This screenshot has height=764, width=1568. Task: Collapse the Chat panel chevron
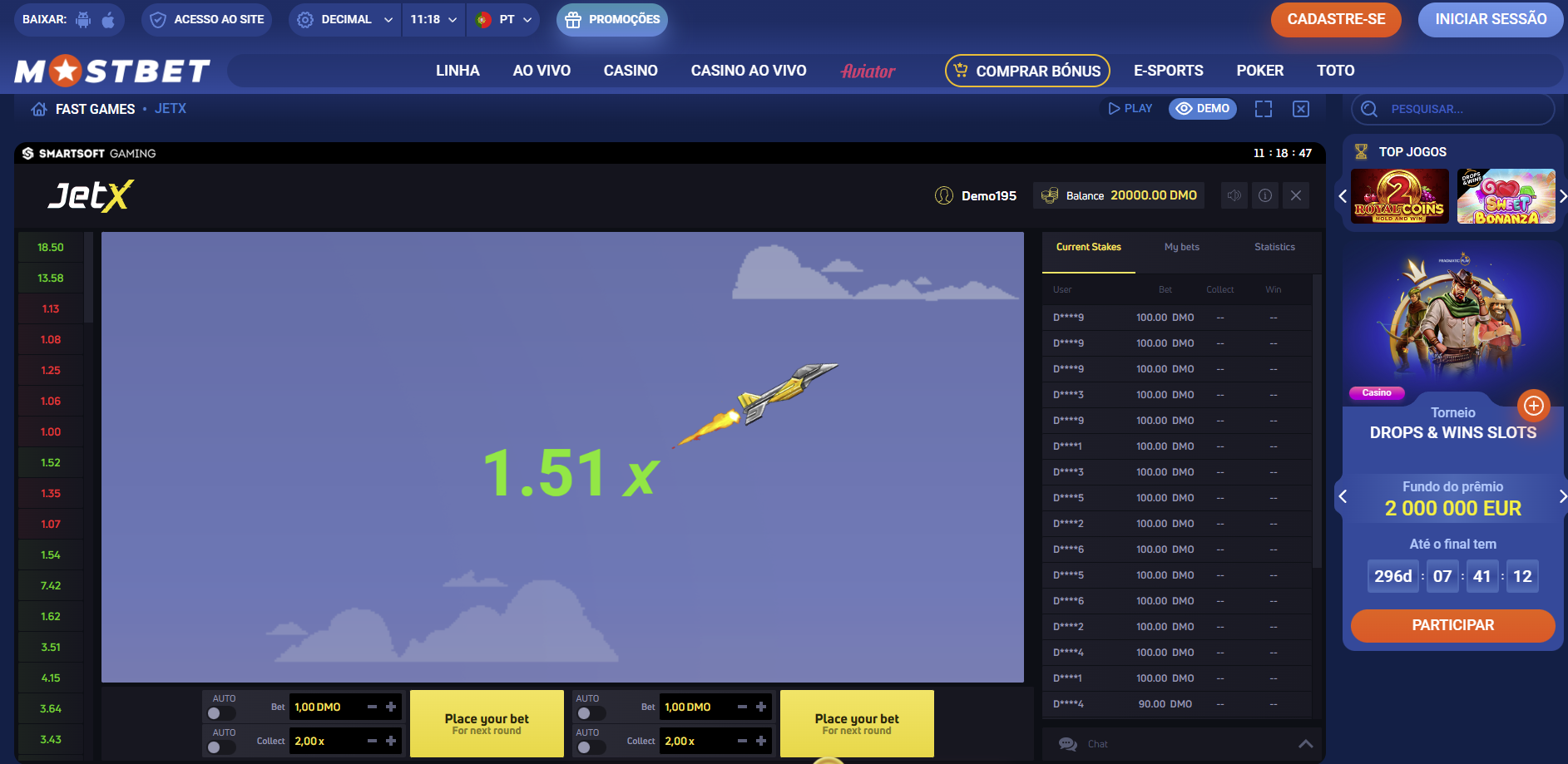1305,744
